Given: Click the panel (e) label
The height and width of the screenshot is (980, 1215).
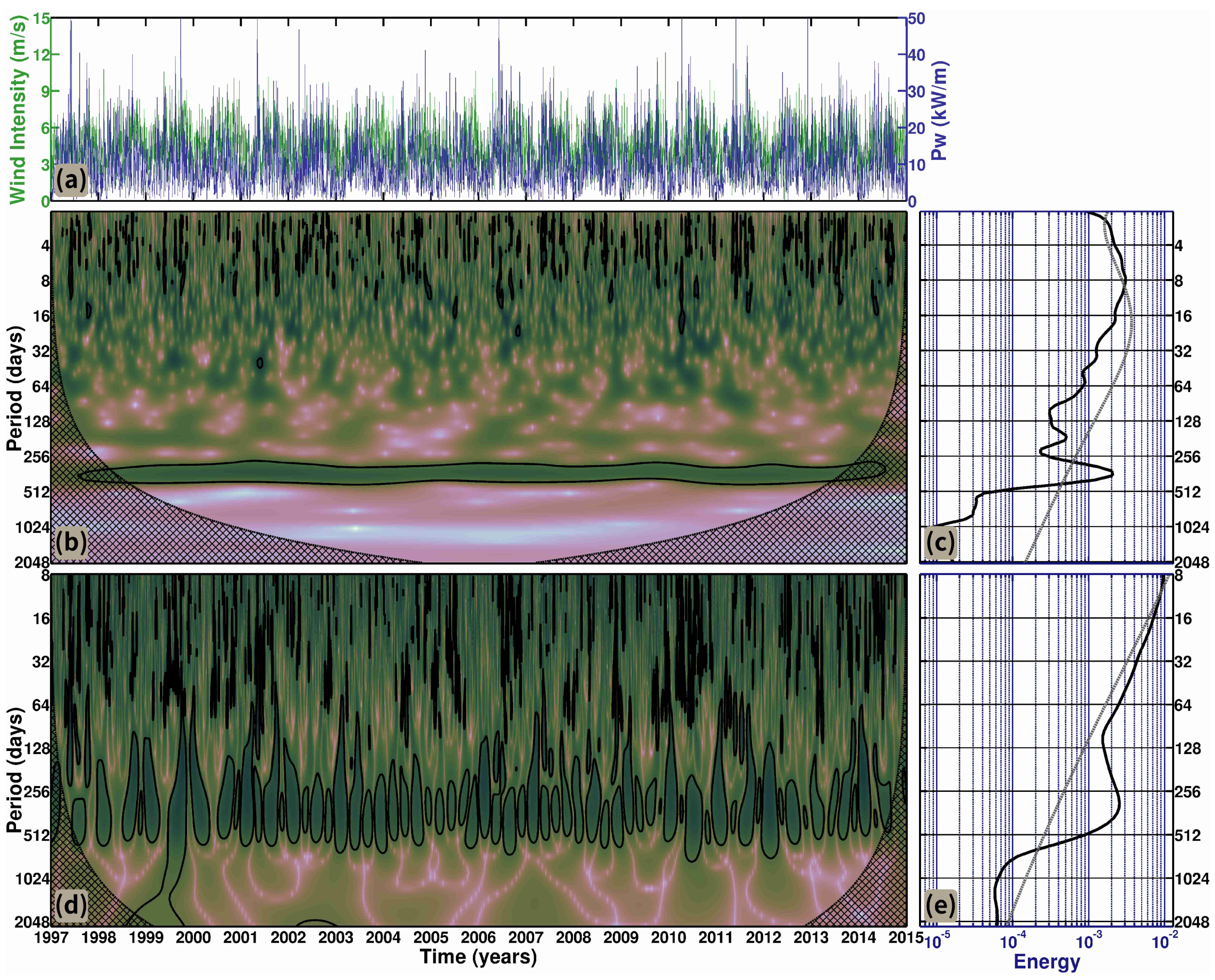Looking at the screenshot, I should 941,905.
